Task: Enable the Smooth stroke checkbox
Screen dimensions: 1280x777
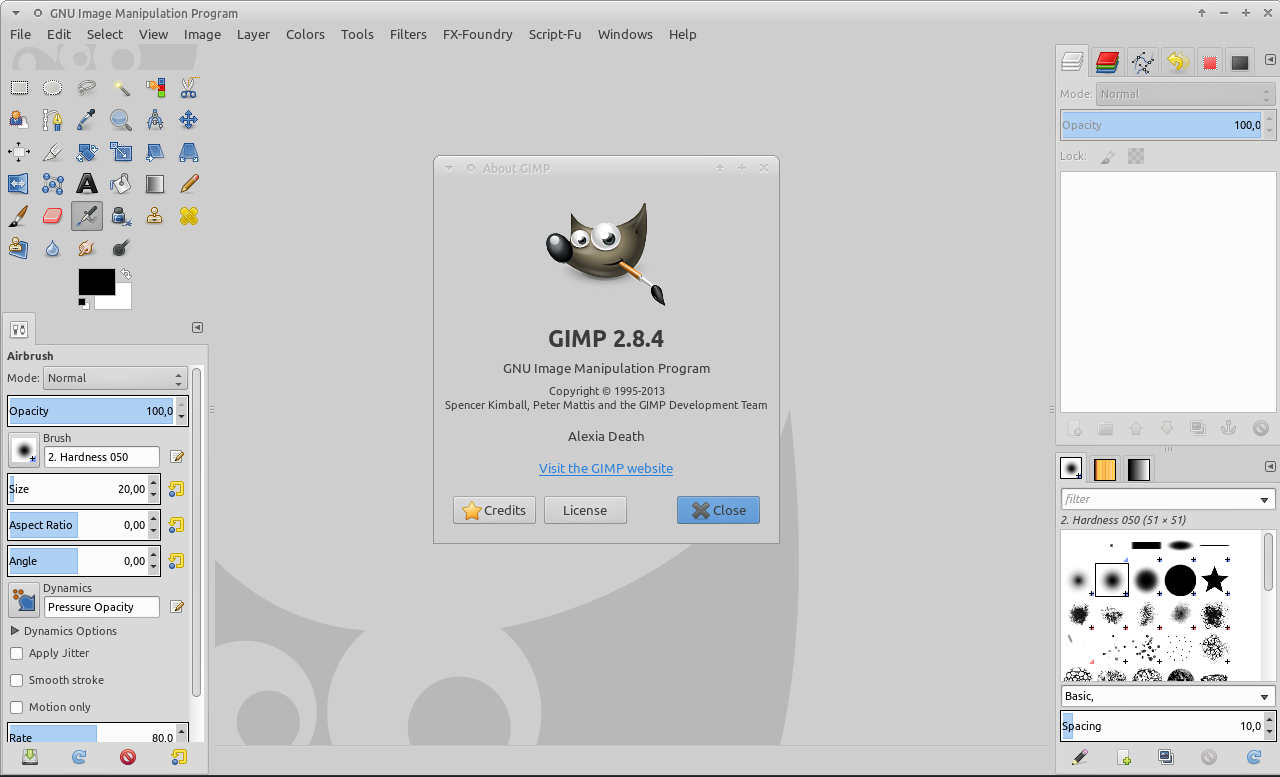Action: pyautogui.click(x=17, y=680)
